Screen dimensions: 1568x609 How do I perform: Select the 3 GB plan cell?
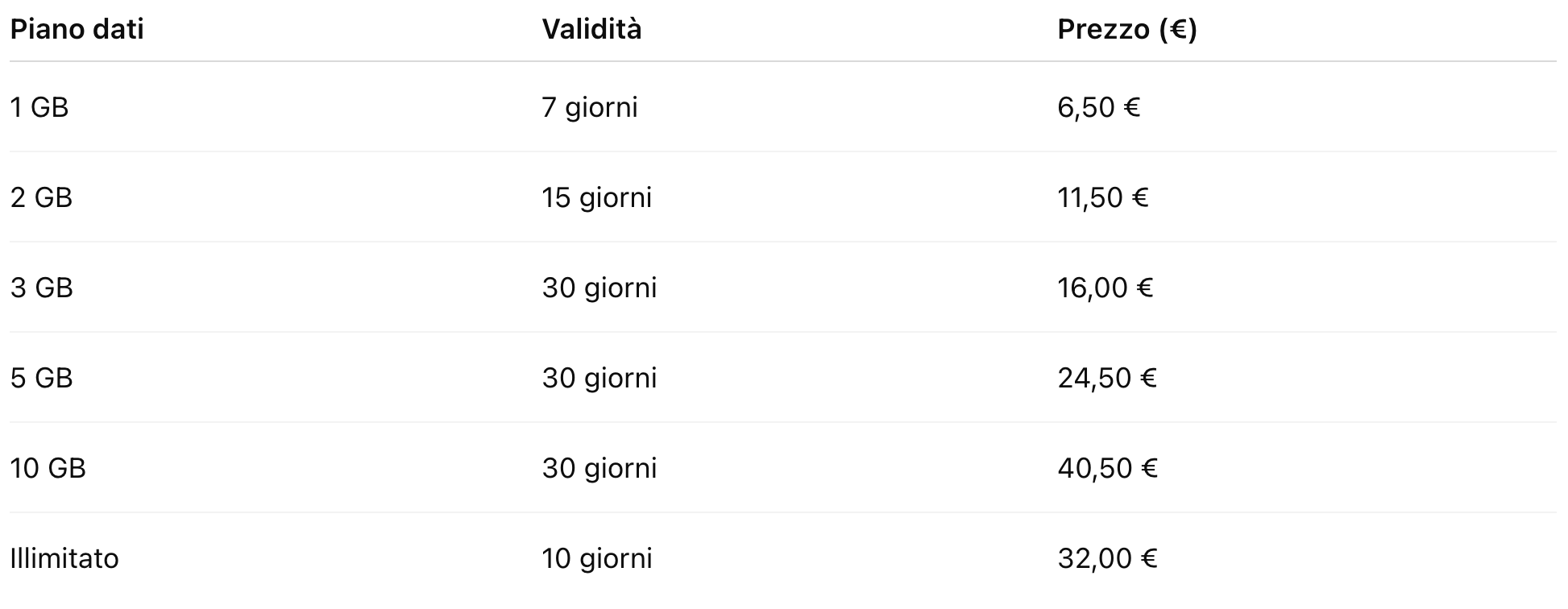tap(41, 288)
